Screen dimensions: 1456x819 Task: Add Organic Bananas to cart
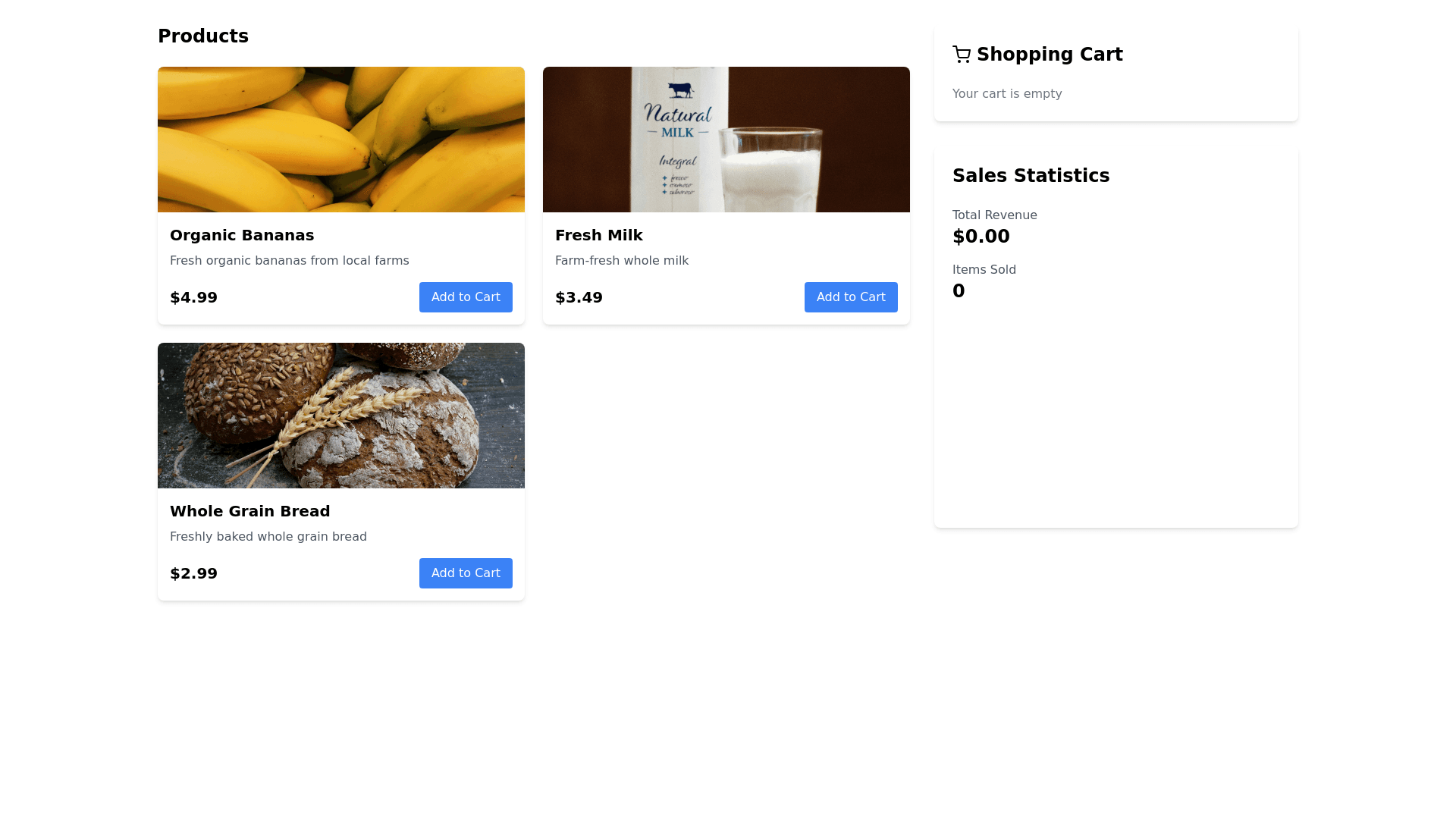tap(466, 297)
